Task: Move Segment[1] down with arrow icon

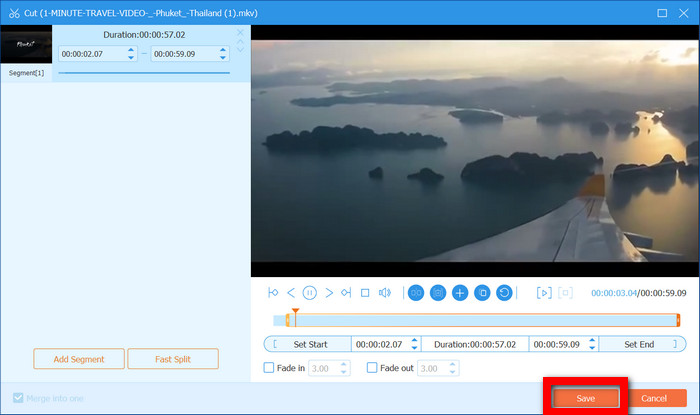Action: pos(240,49)
